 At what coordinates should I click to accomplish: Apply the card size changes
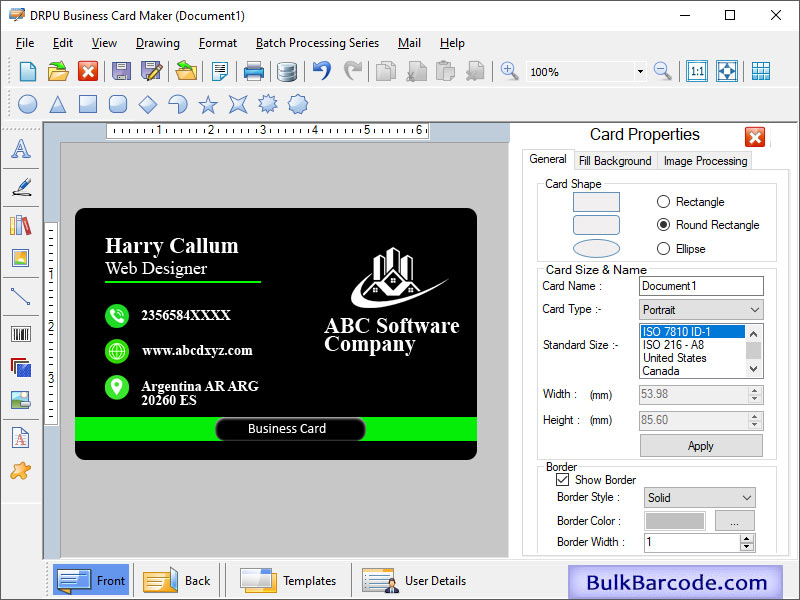tap(700, 445)
